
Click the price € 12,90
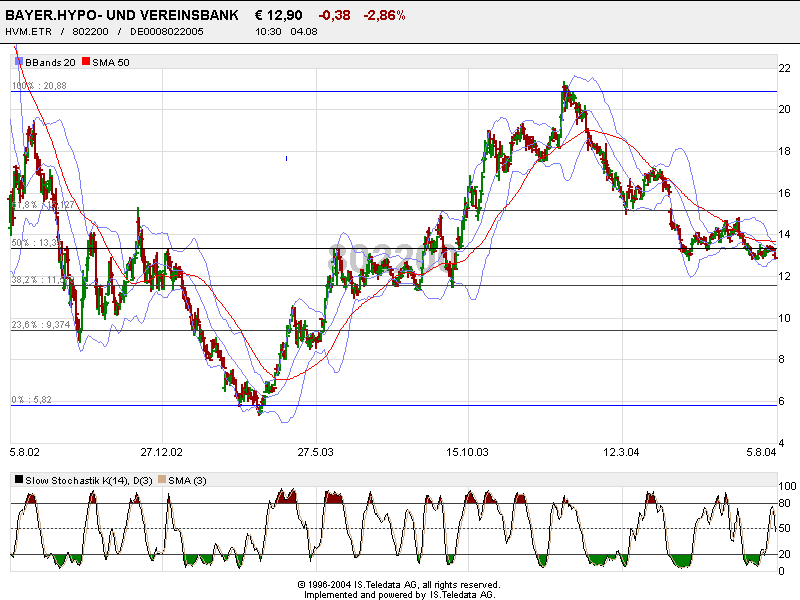(x=279, y=15)
